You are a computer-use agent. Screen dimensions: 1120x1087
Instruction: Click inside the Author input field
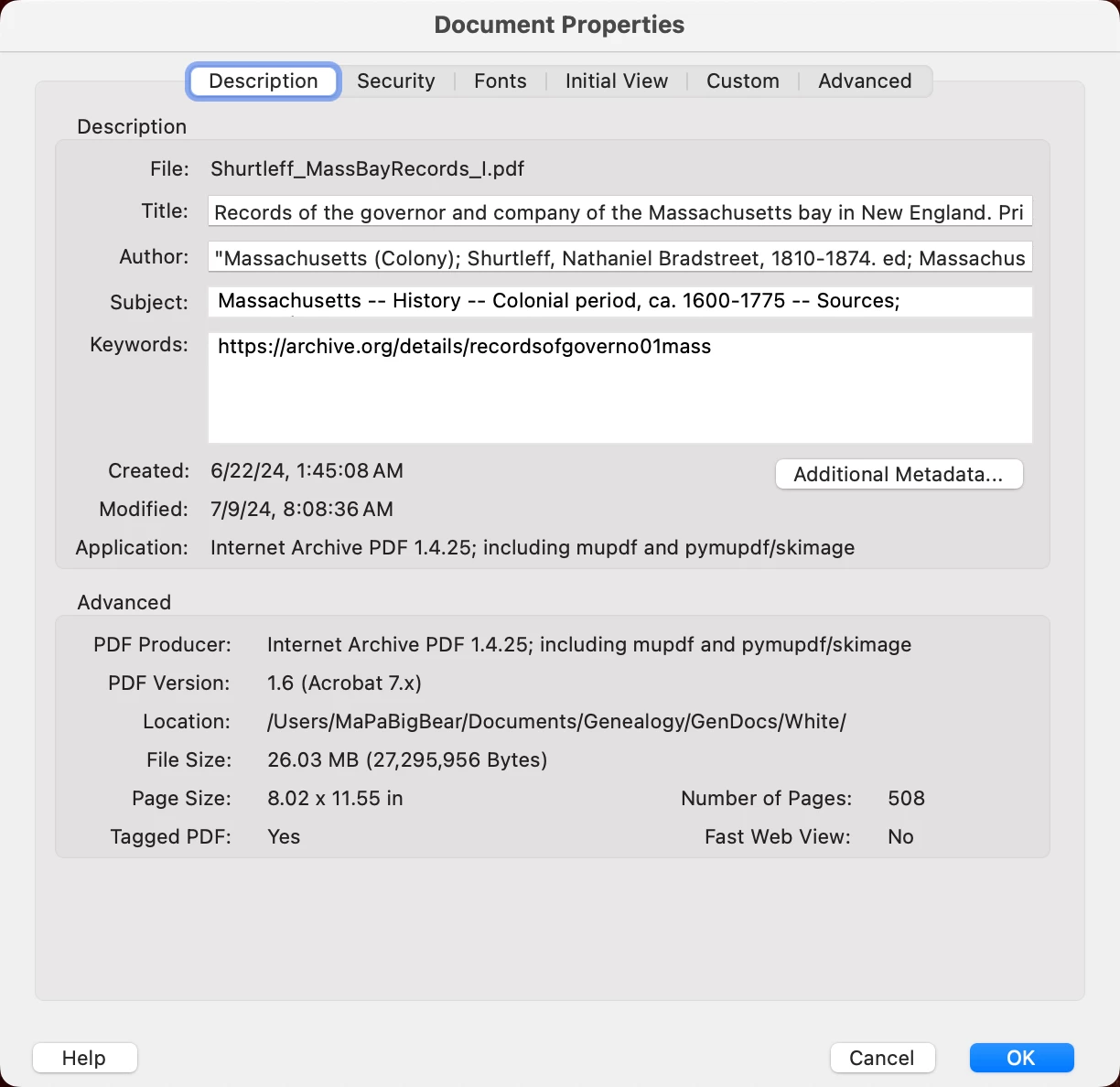pyautogui.click(x=620, y=257)
